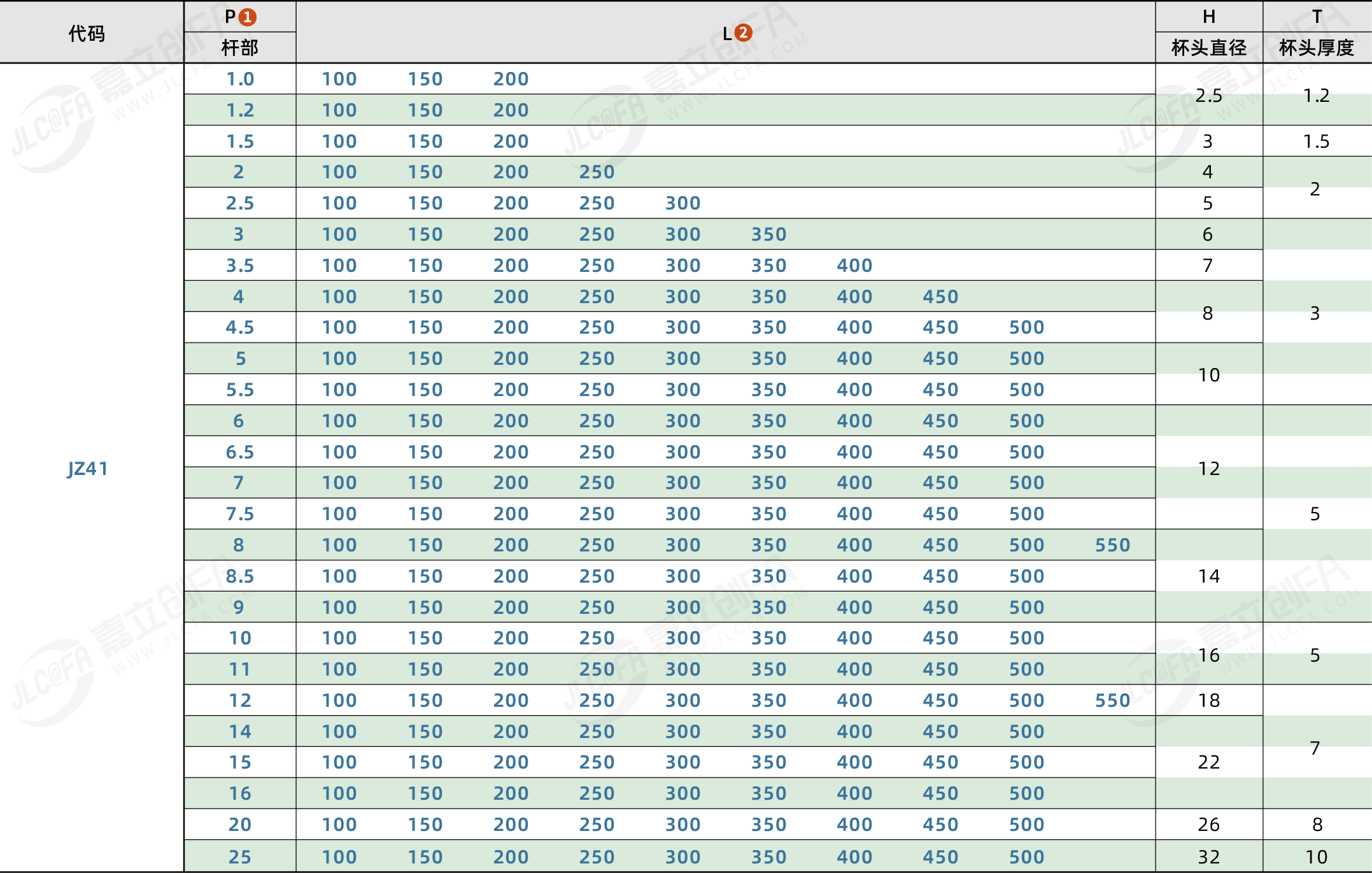Click the 杯头厚度 column header
This screenshot has width=1372, height=873.
click(1316, 48)
